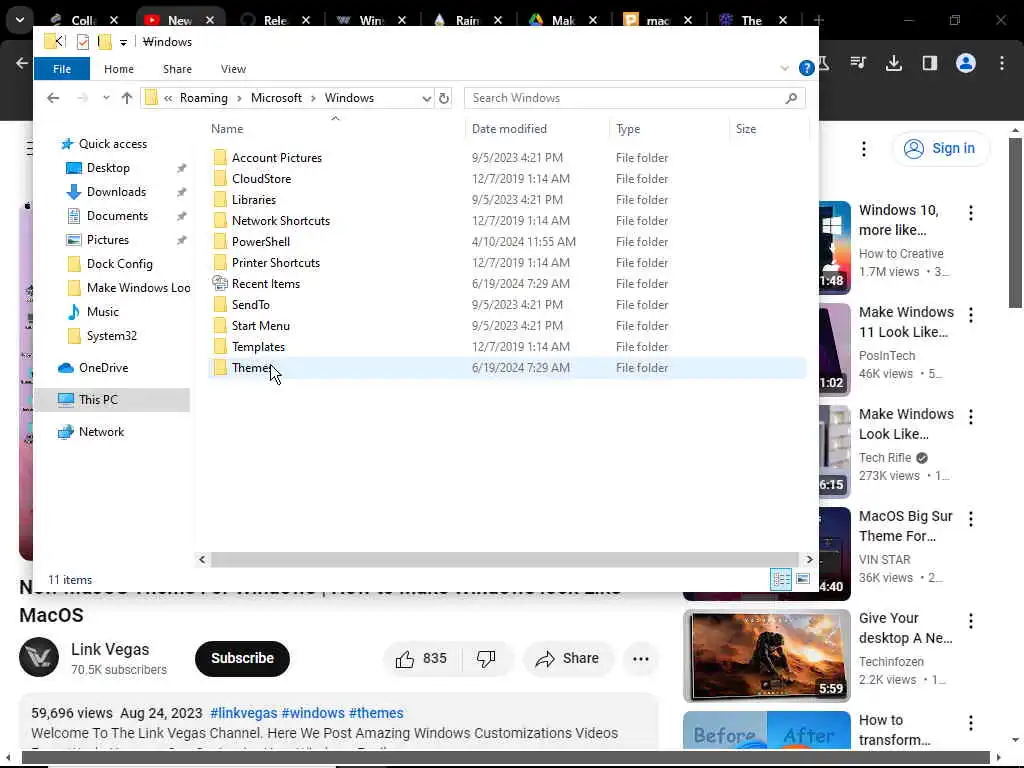Click the Properties checkmark icon in title bar
Screen dimensions: 1024x768
[x=83, y=42]
